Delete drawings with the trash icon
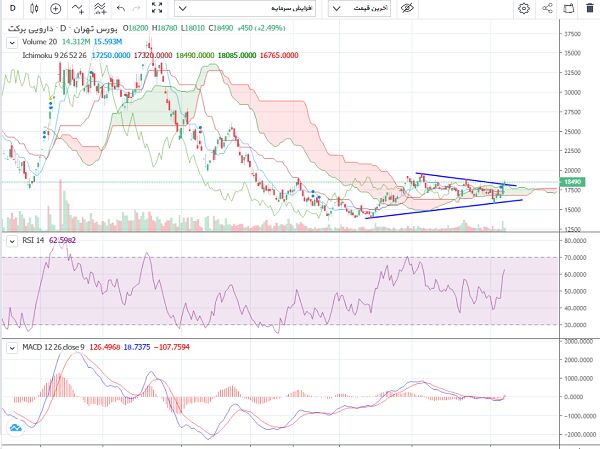The height and width of the screenshot is (449, 600). point(592,8)
